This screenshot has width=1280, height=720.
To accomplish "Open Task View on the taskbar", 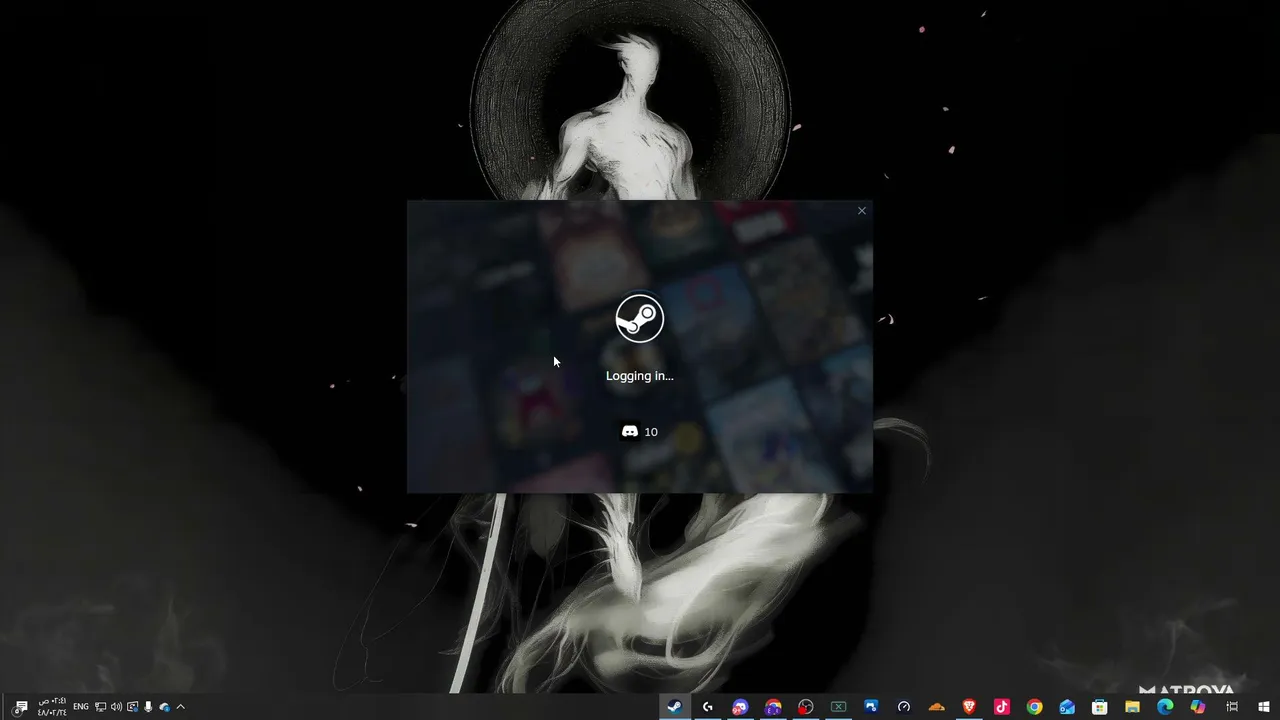I will pyautogui.click(x=1232, y=707).
